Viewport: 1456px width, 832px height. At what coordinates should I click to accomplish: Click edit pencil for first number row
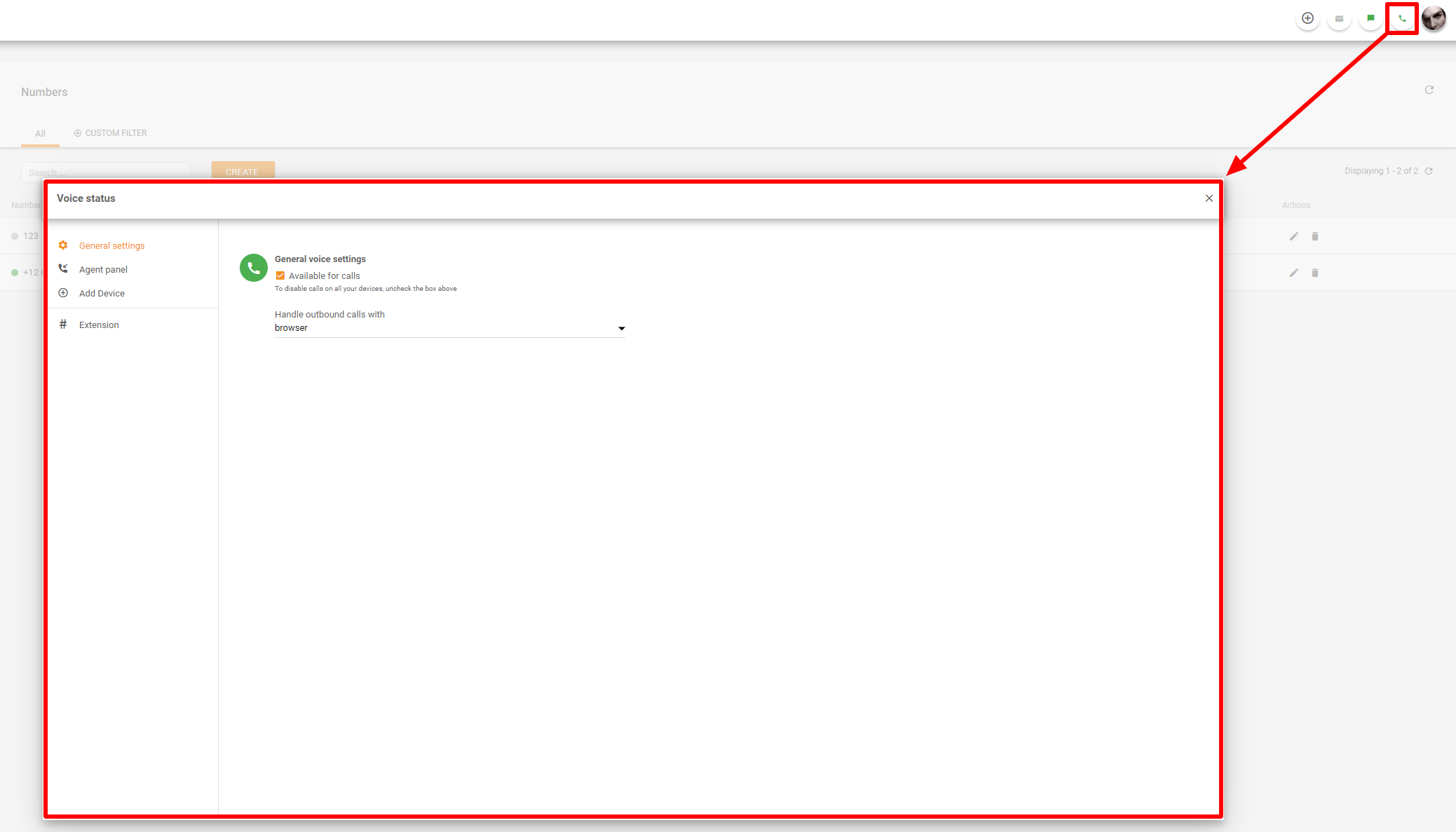1294,236
